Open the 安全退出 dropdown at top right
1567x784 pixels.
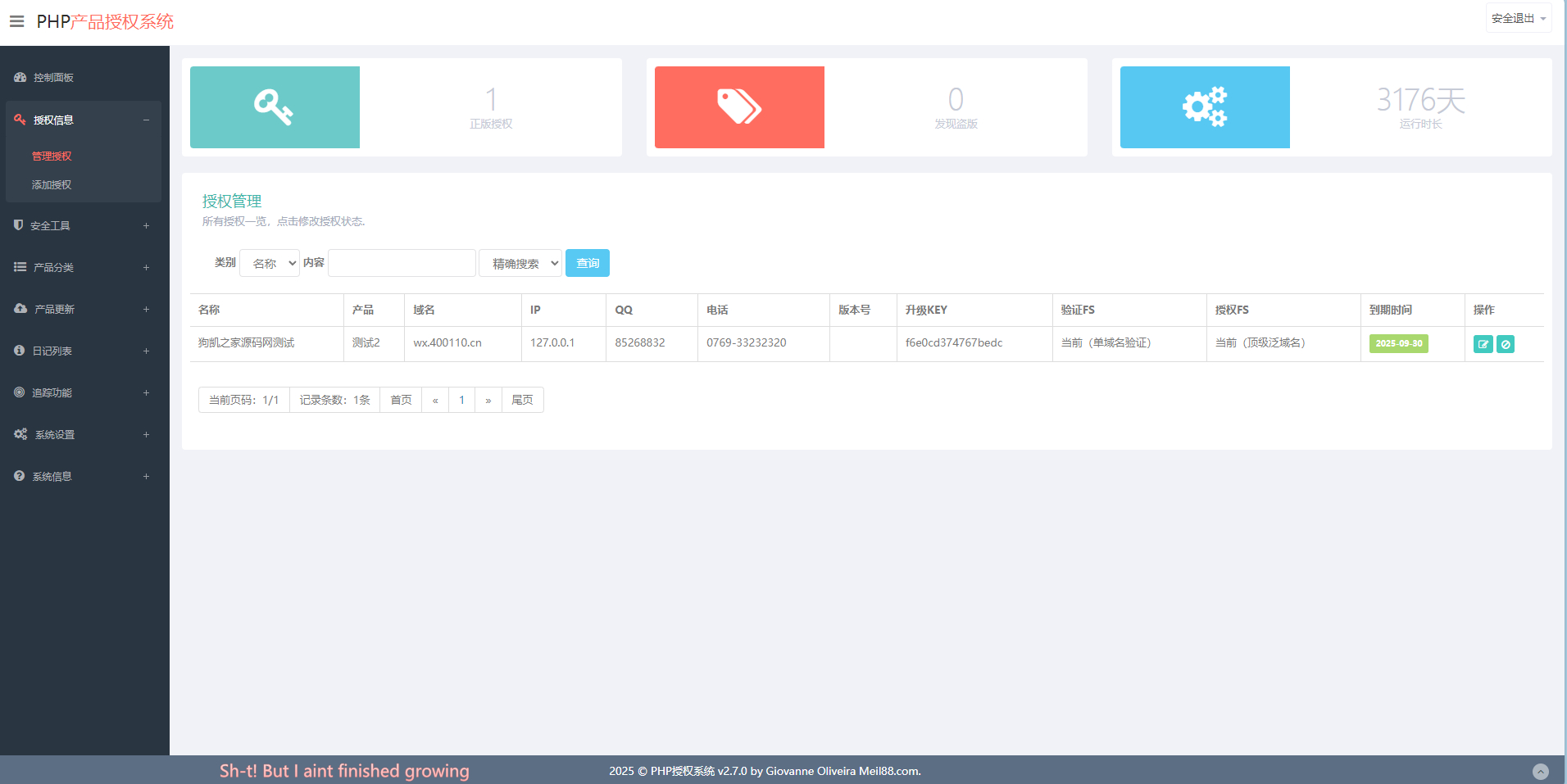click(1518, 18)
